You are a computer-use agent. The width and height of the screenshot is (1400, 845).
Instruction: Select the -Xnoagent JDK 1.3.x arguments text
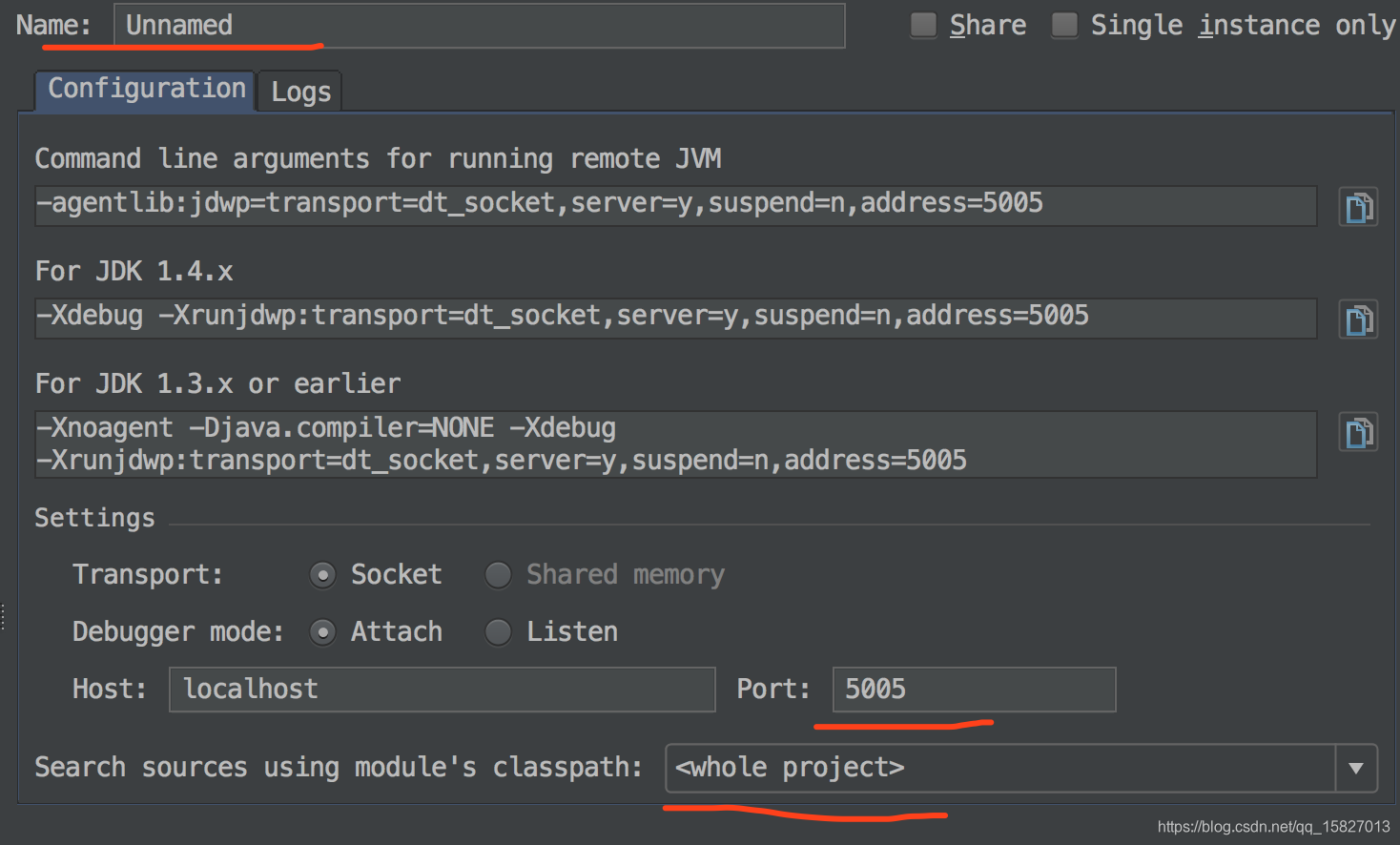point(675,444)
